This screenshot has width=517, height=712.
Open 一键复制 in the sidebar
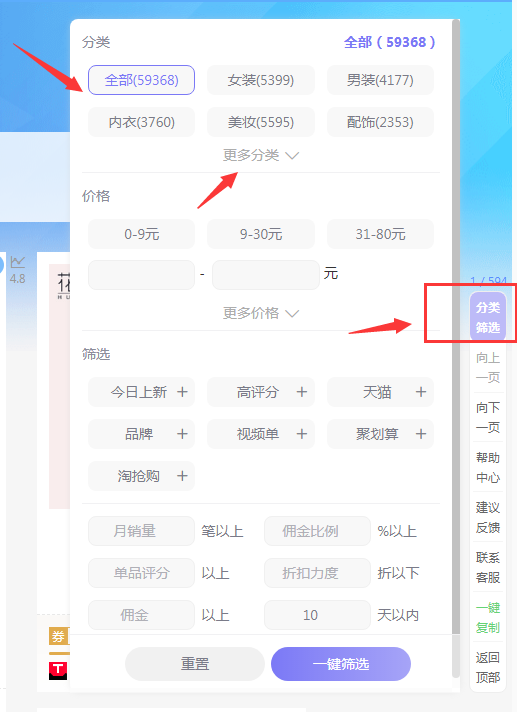point(488,618)
